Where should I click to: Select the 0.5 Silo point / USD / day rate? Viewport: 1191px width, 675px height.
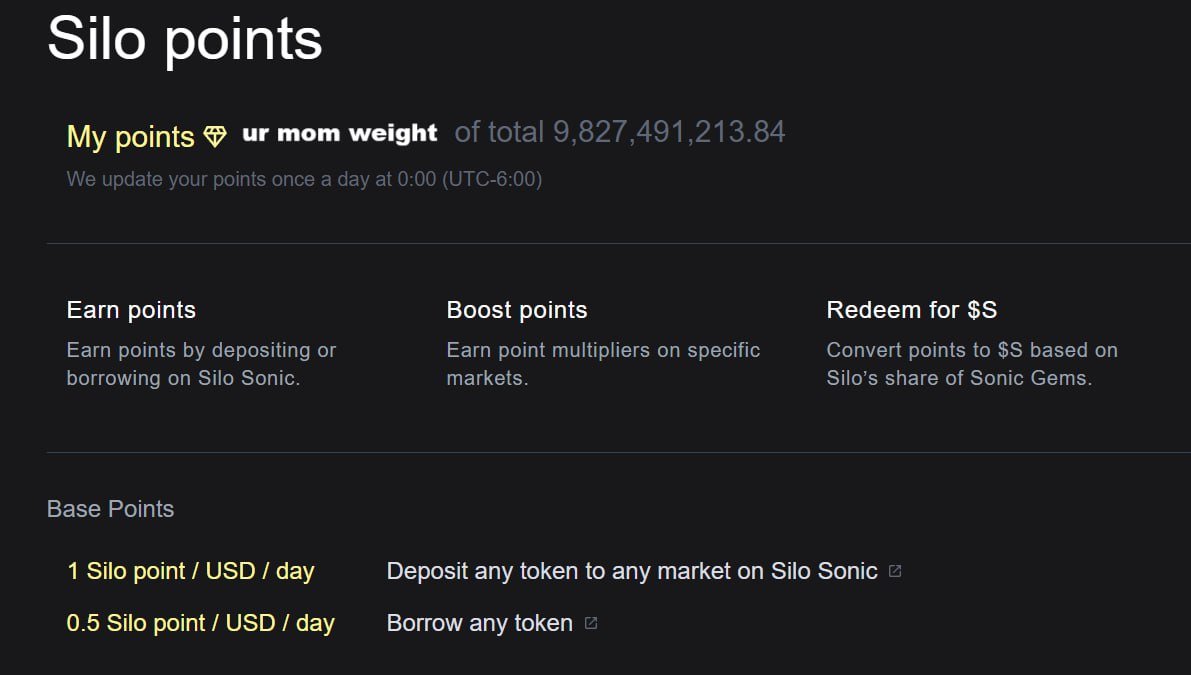[x=201, y=623]
